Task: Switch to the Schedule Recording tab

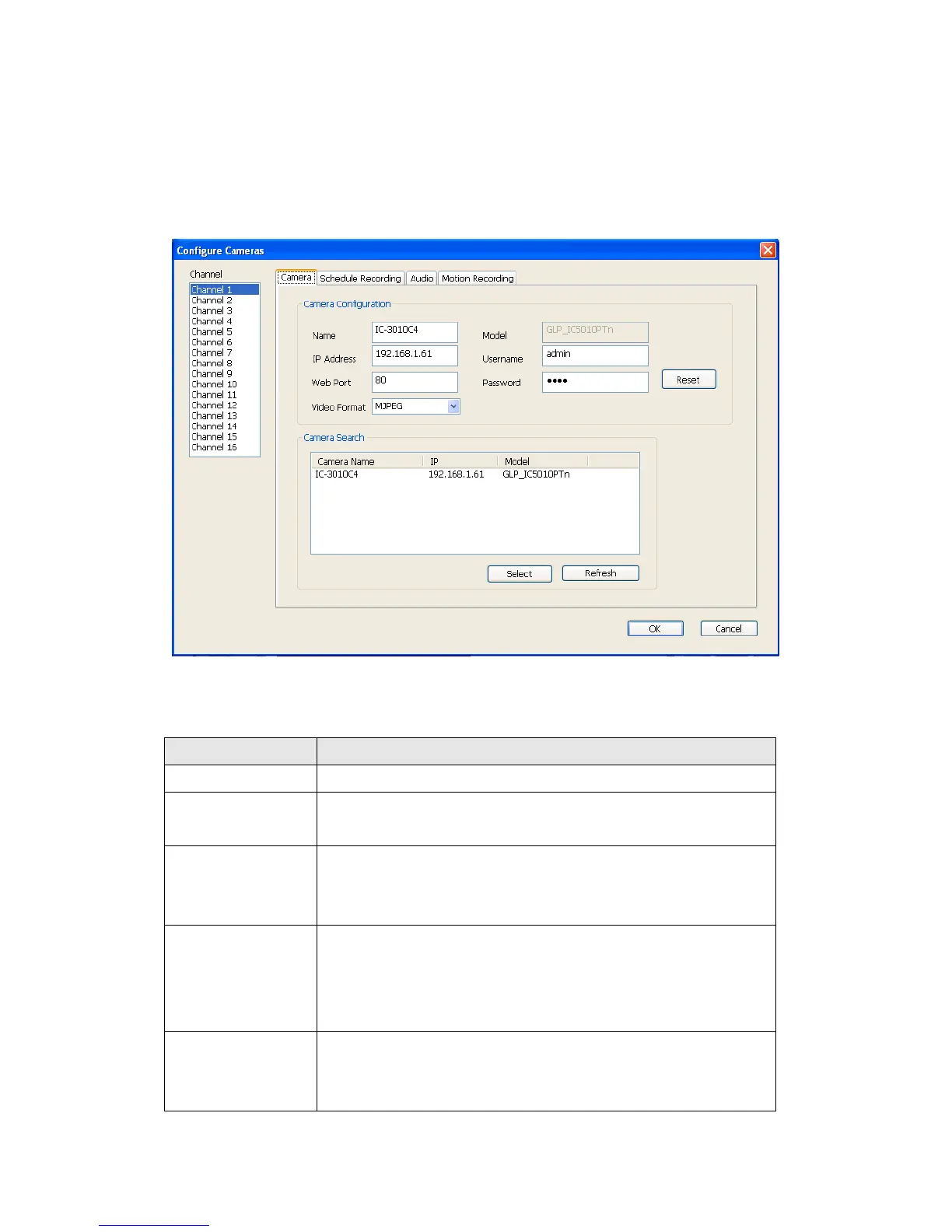Action: click(360, 278)
